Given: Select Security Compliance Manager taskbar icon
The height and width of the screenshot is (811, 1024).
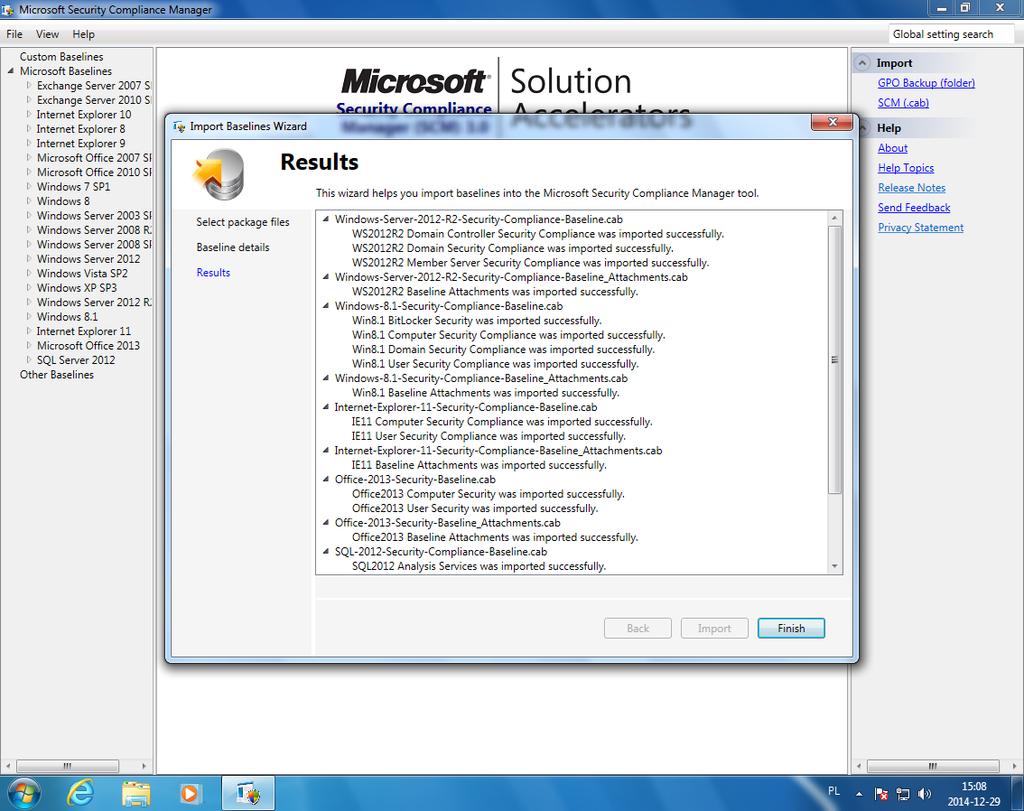Looking at the screenshot, I should (248, 793).
